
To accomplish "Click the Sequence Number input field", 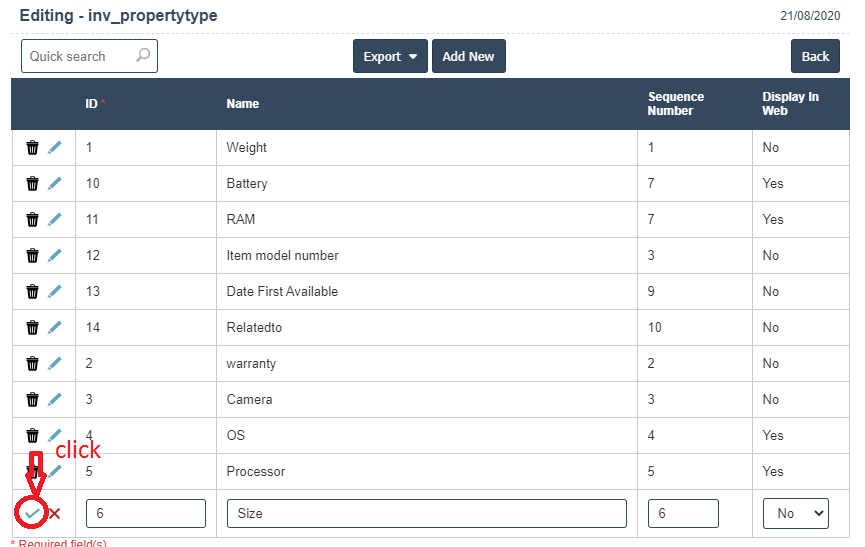I will [x=683, y=513].
